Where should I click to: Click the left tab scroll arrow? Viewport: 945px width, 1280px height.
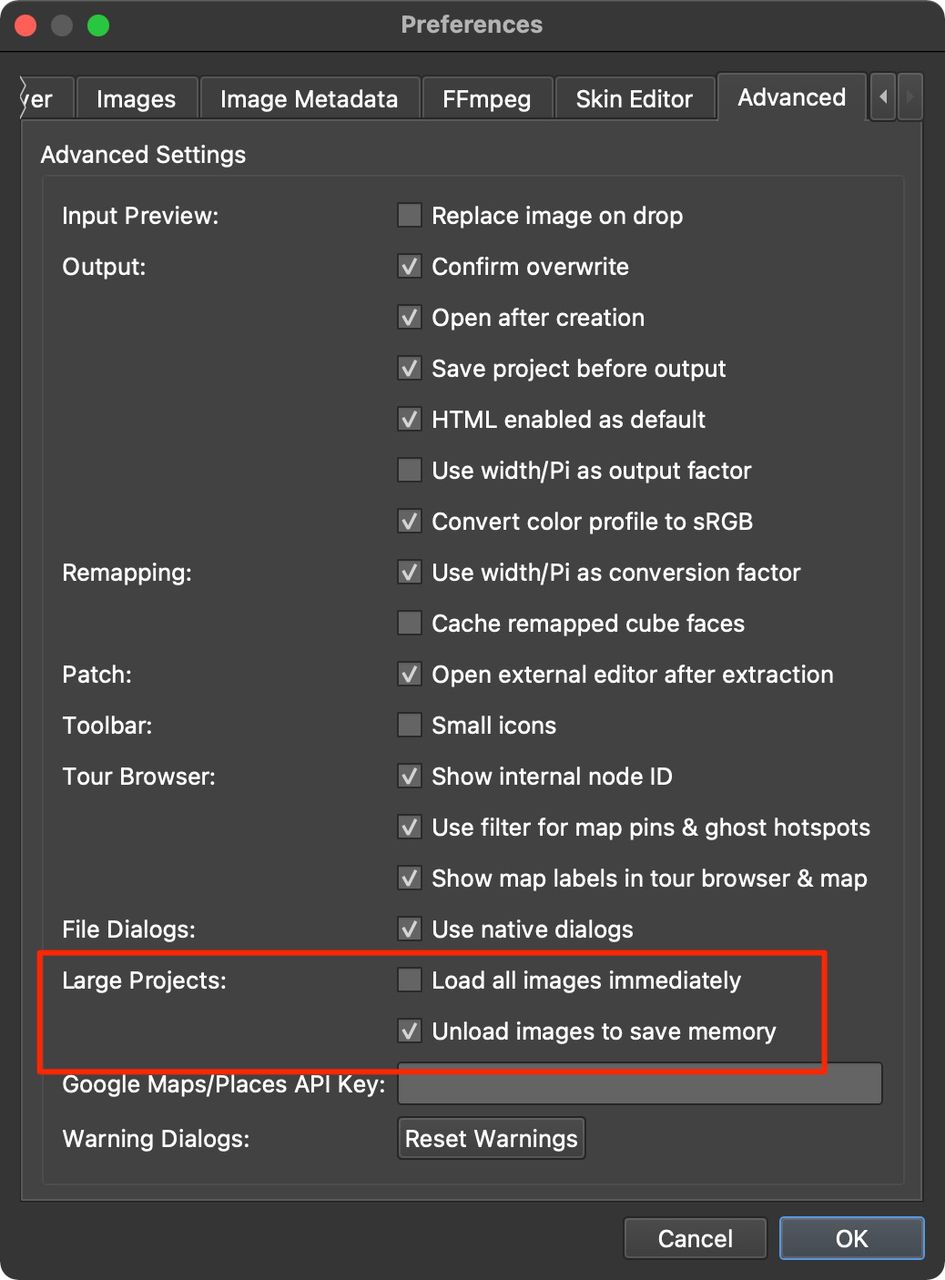coord(882,97)
